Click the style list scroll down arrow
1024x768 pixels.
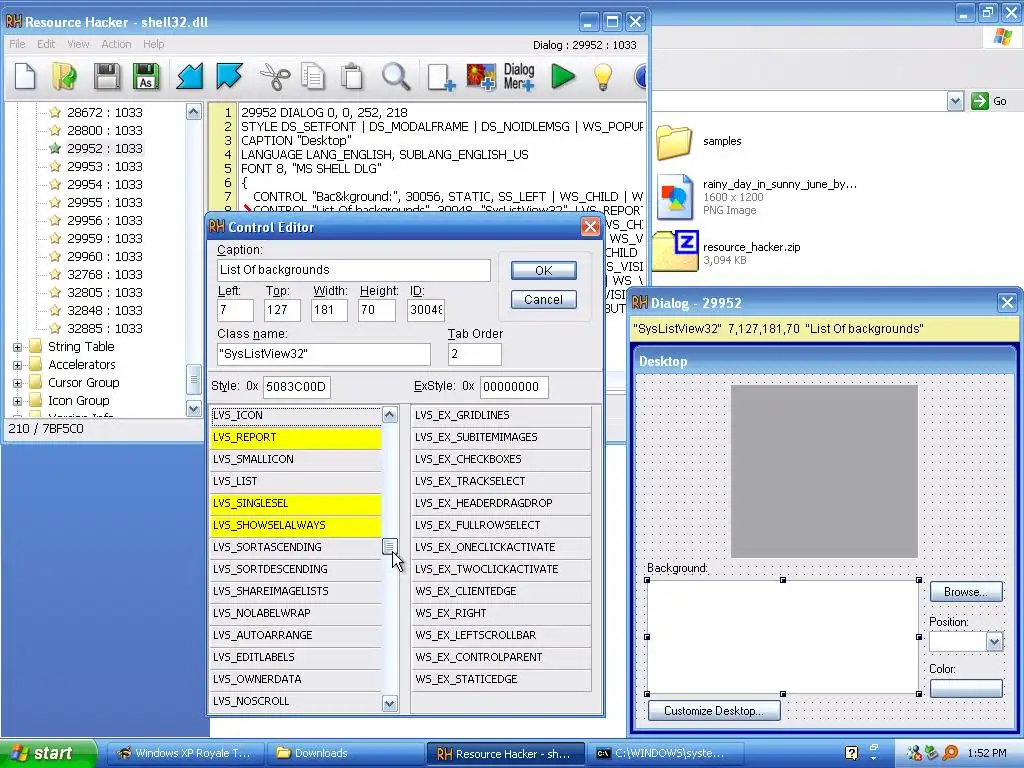tap(390, 703)
